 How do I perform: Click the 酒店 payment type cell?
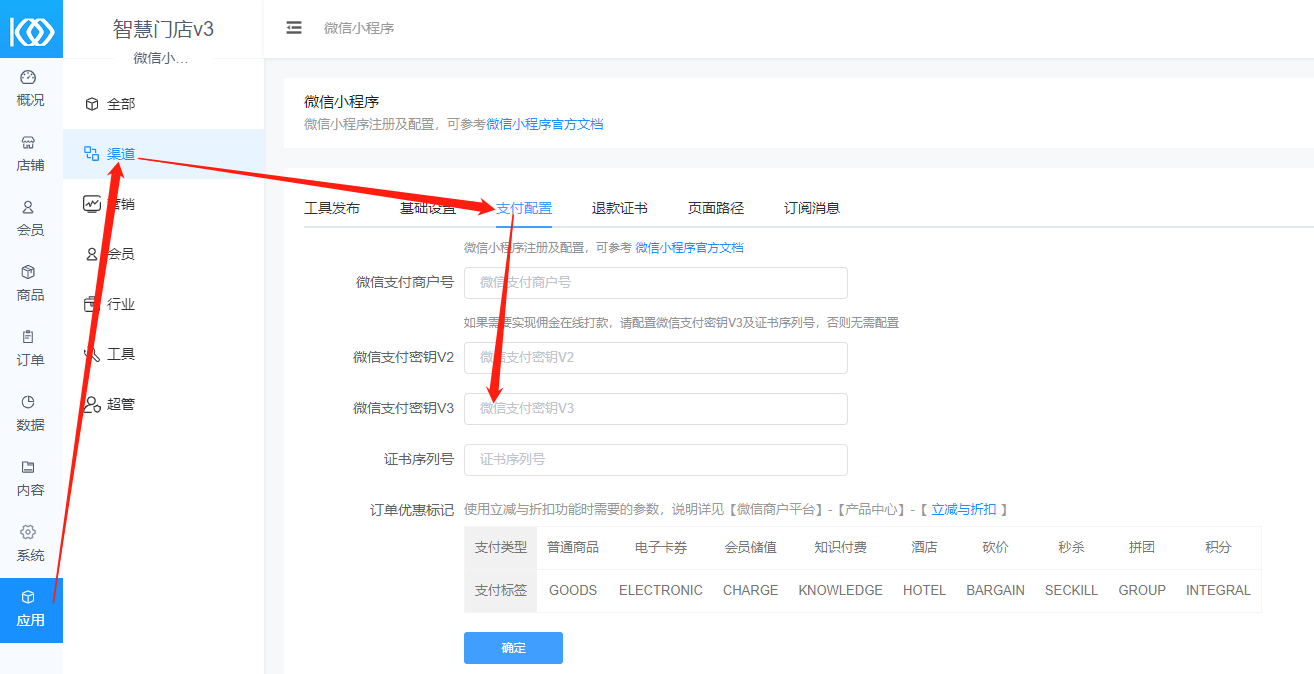pyautogui.click(x=924, y=548)
